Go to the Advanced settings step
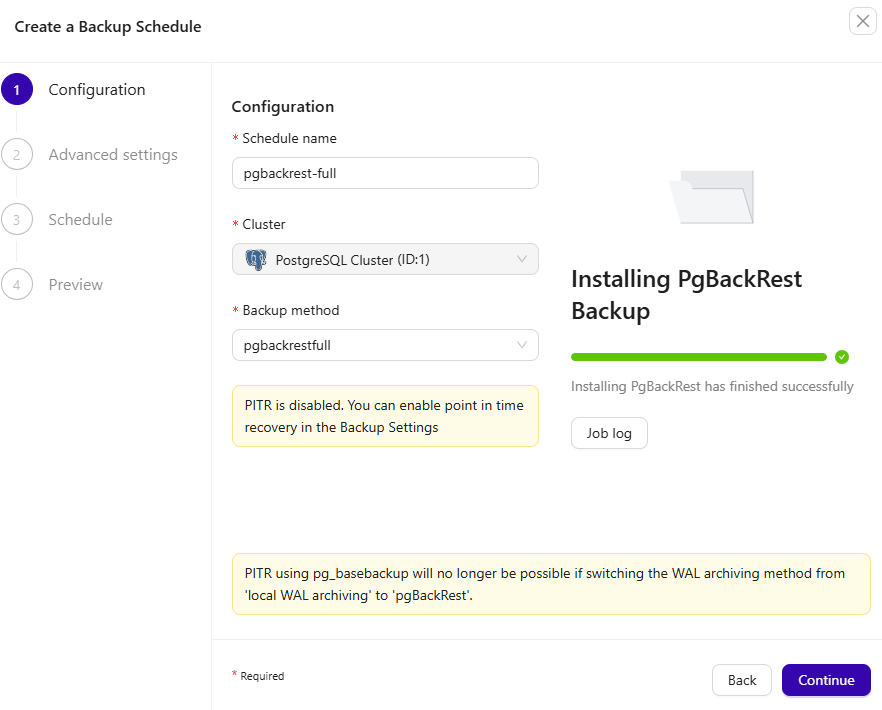Viewport: 882px width, 710px height. [x=113, y=155]
